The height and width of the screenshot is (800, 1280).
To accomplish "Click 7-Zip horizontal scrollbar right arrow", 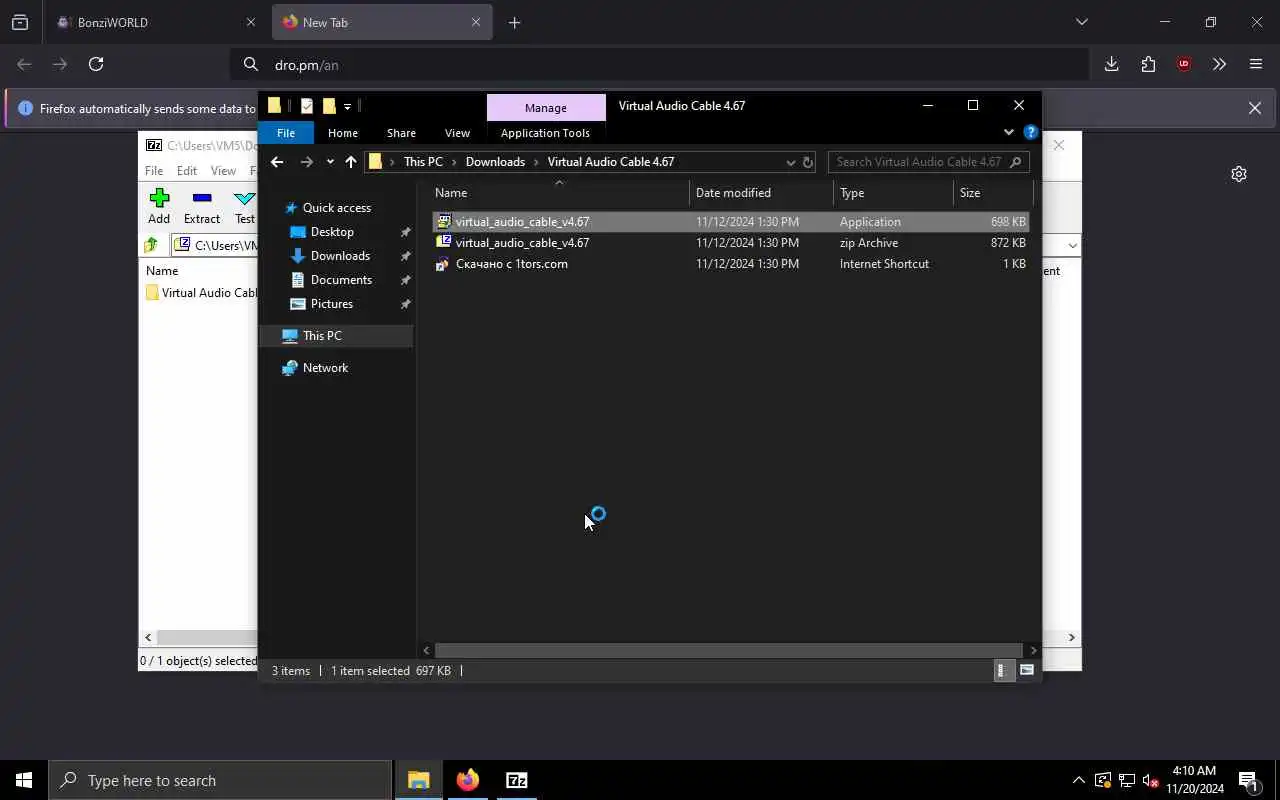I will point(1072,637).
